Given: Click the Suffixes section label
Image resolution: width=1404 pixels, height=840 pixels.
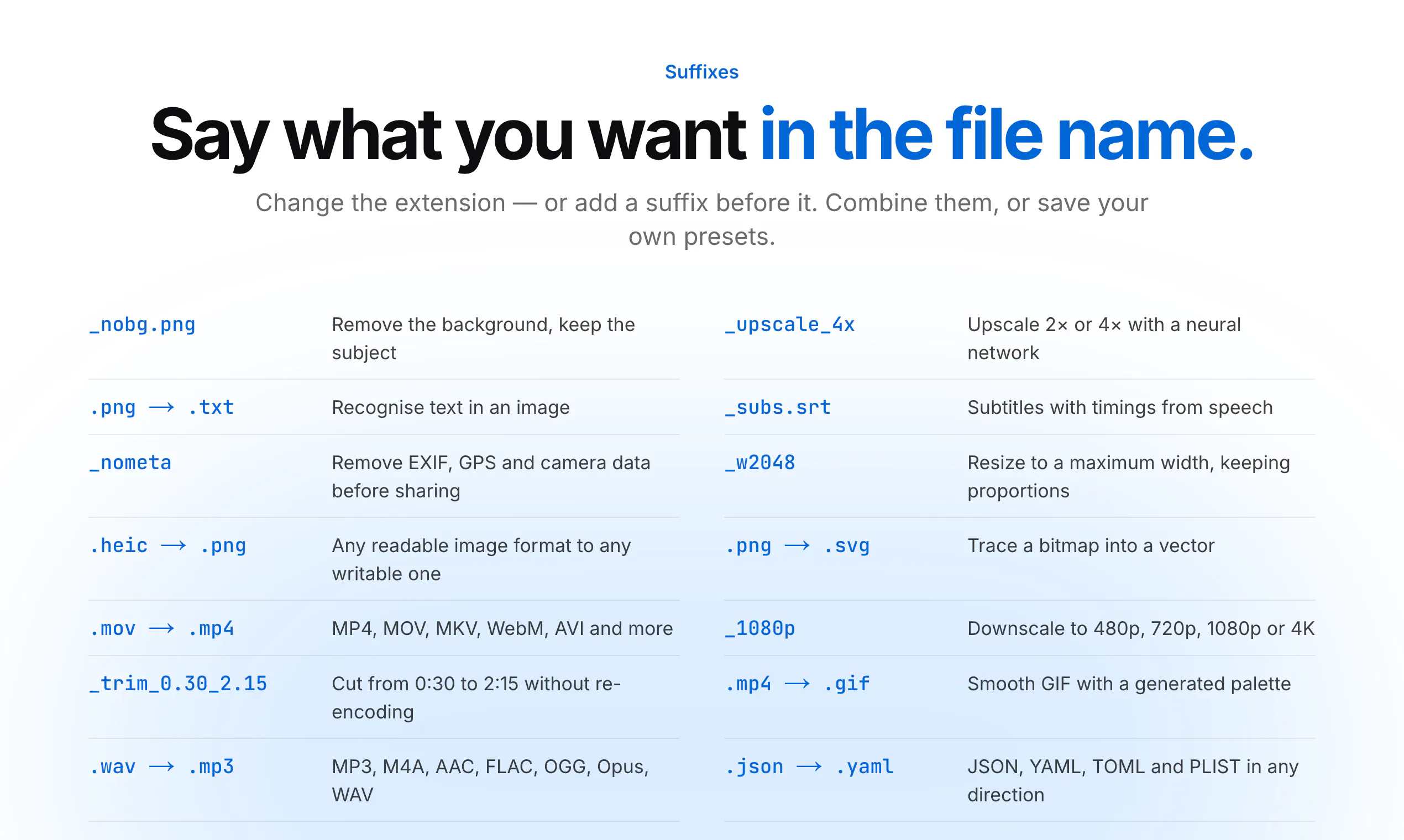Looking at the screenshot, I should [701, 72].
